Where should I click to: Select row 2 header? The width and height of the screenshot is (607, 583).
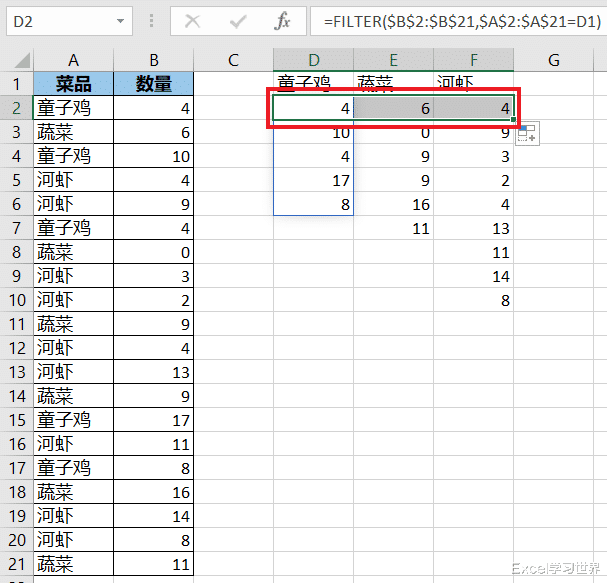16,108
